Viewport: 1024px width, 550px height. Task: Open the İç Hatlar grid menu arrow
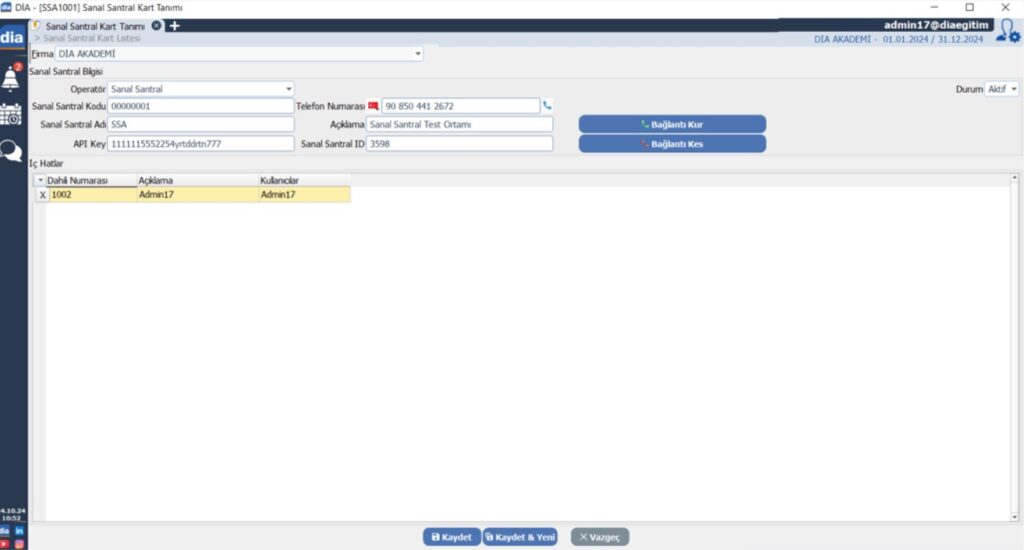[41, 180]
